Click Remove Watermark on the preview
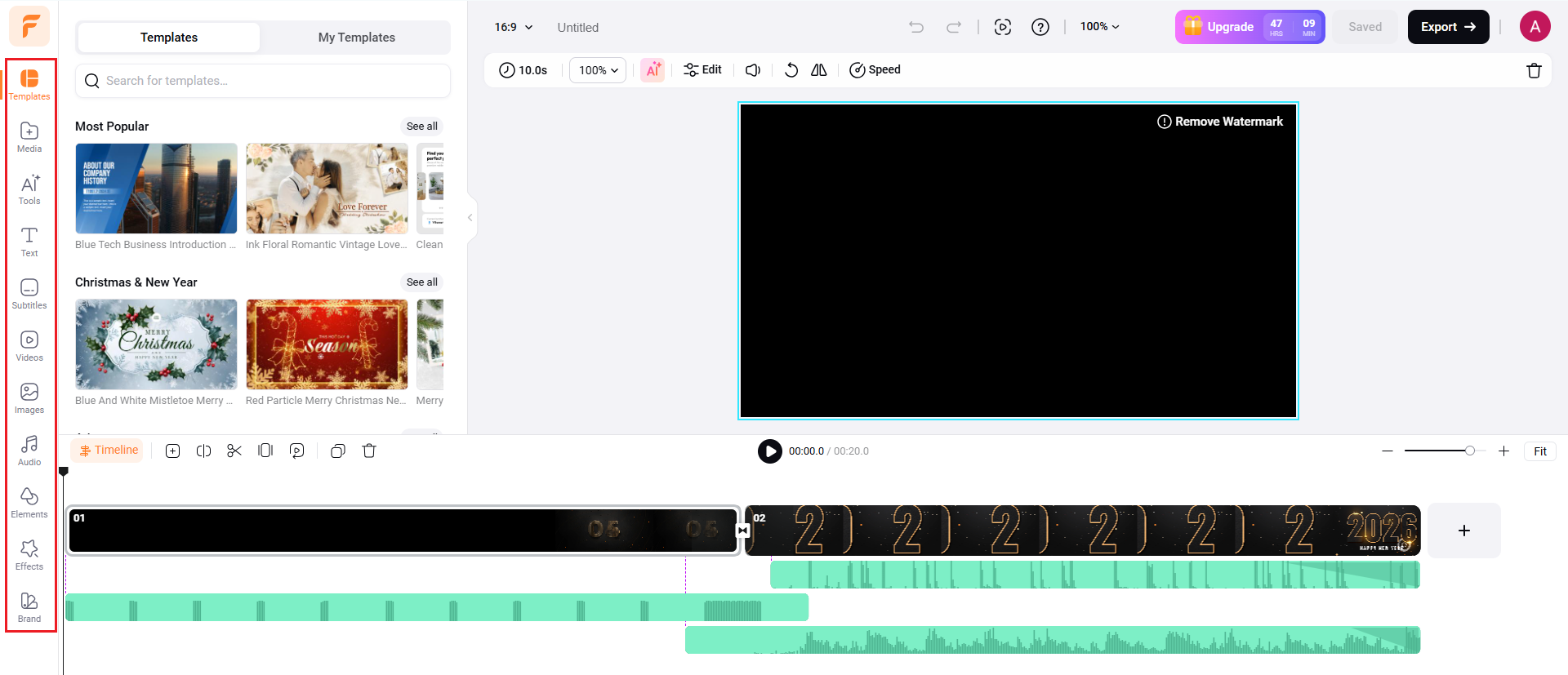Screen dimensions: 1568x675 click(1220, 122)
